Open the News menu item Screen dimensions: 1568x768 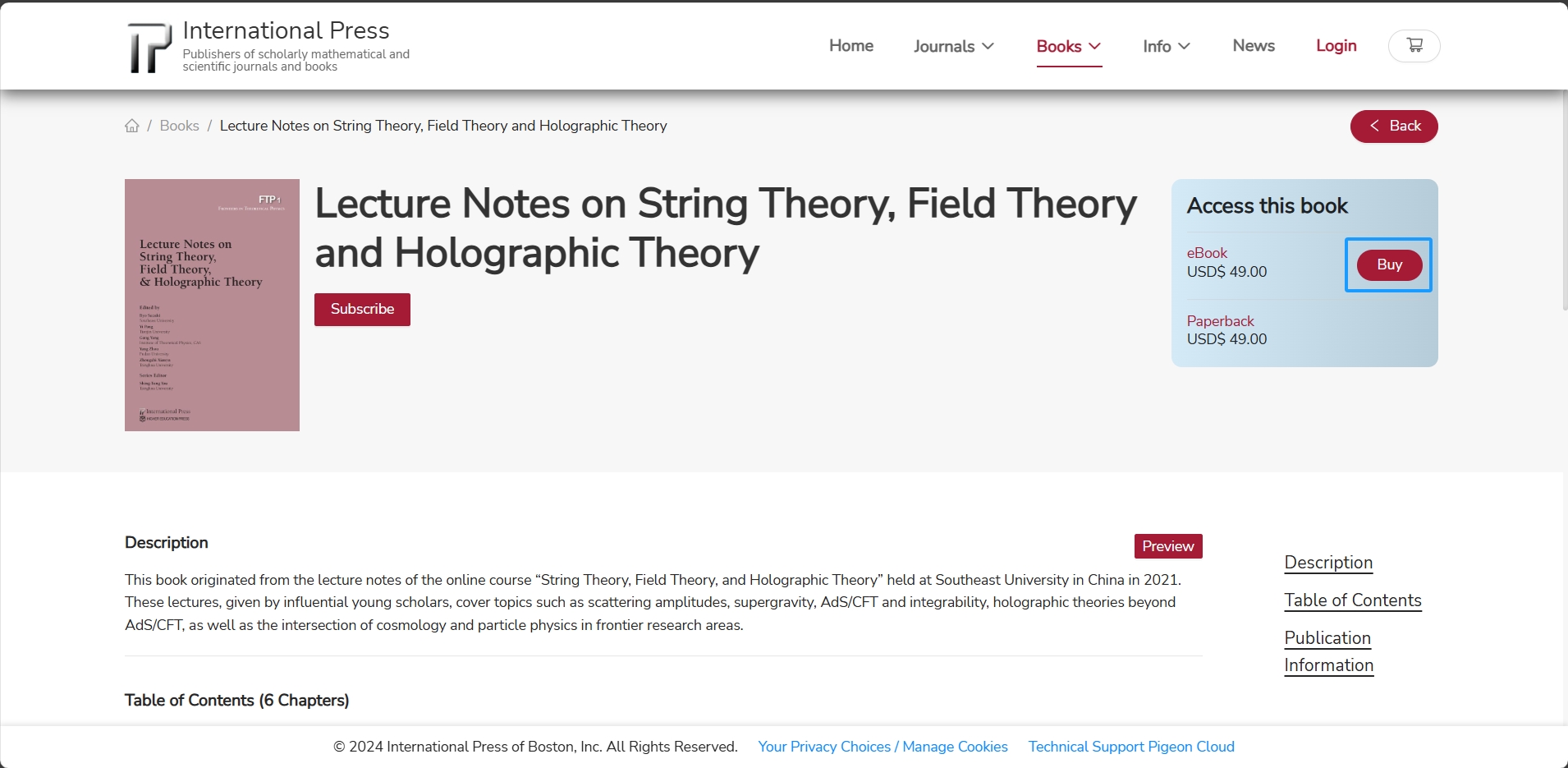pos(1254,46)
